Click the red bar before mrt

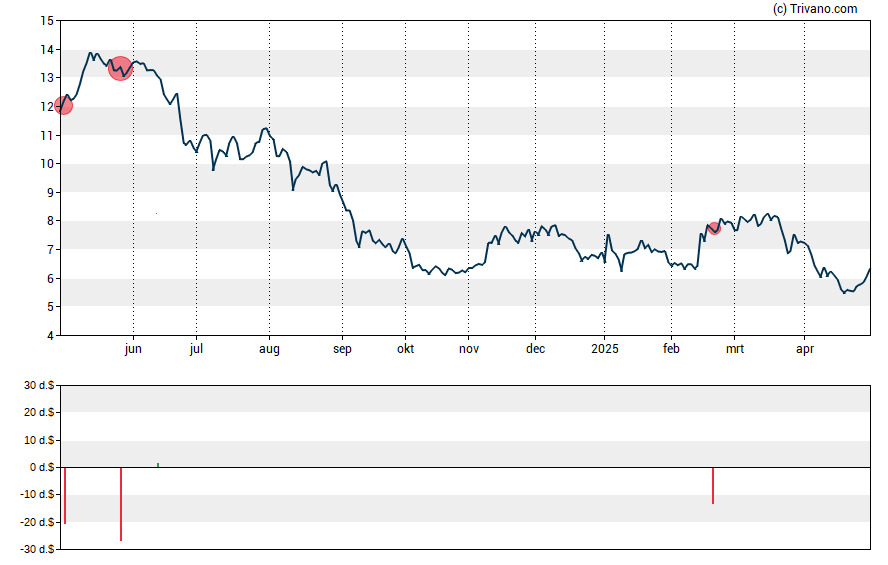[x=713, y=486]
